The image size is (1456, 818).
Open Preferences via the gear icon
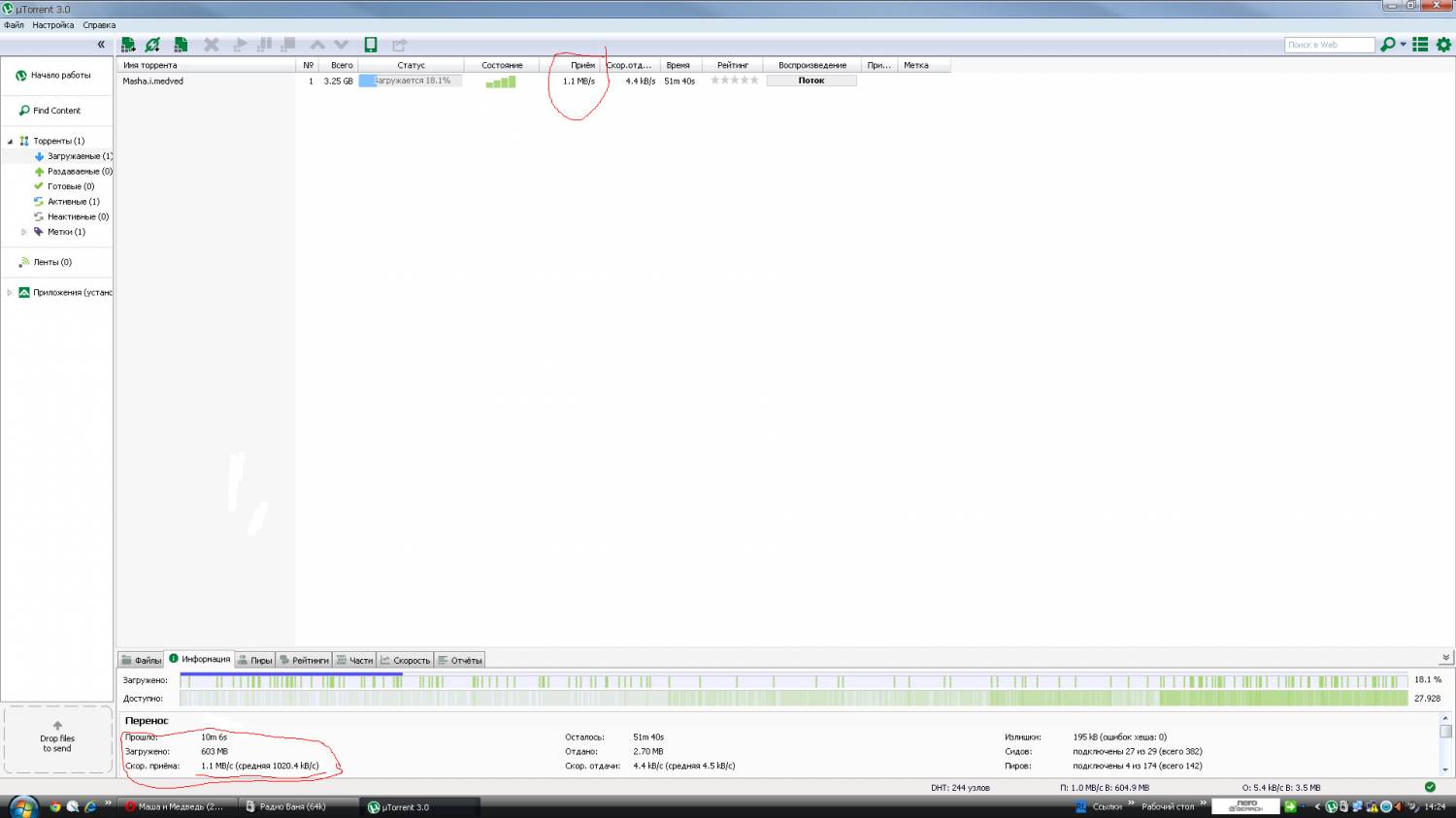(x=1443, y=45)
